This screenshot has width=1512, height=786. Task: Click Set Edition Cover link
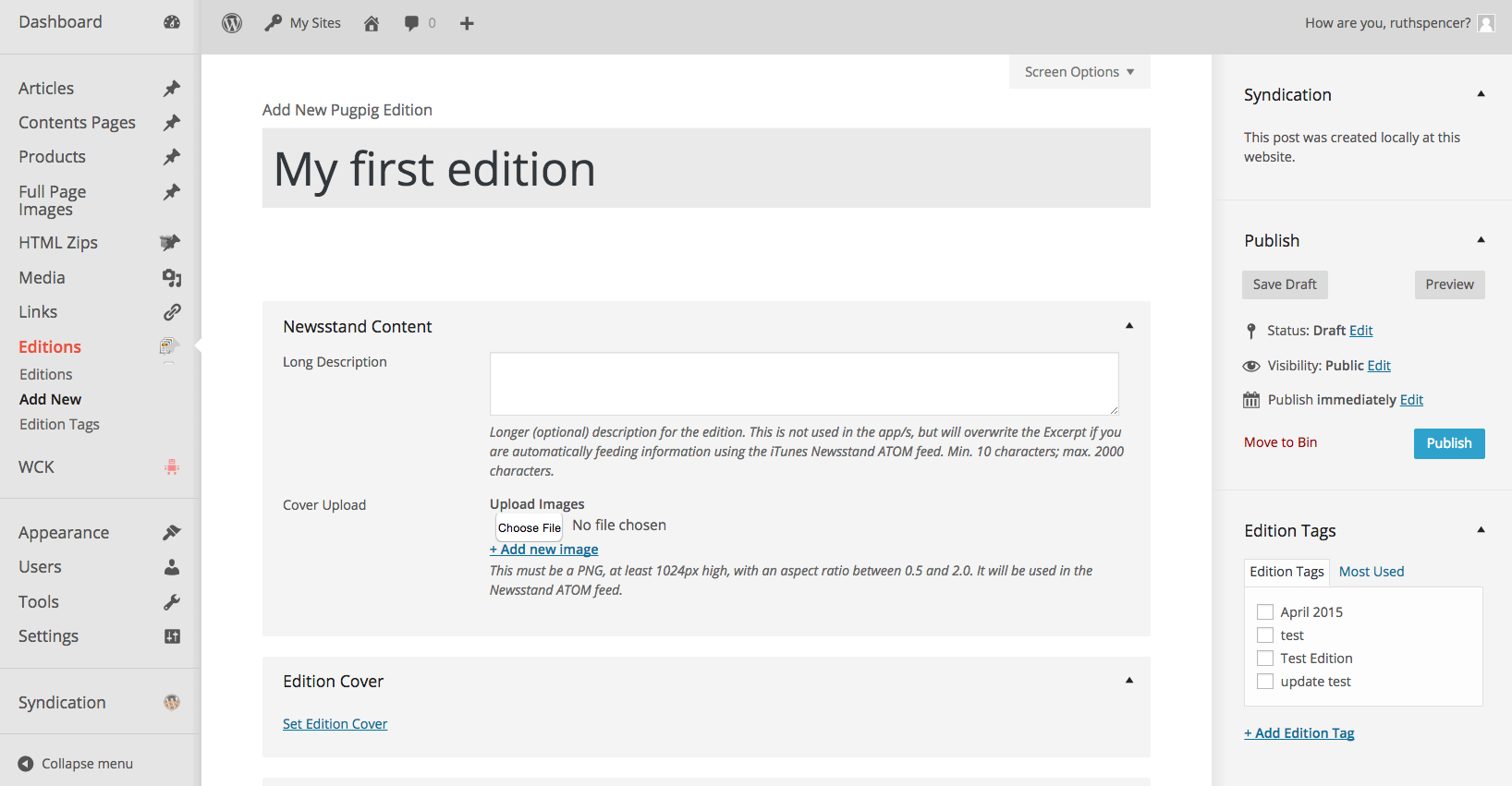[x=335, y=724]
